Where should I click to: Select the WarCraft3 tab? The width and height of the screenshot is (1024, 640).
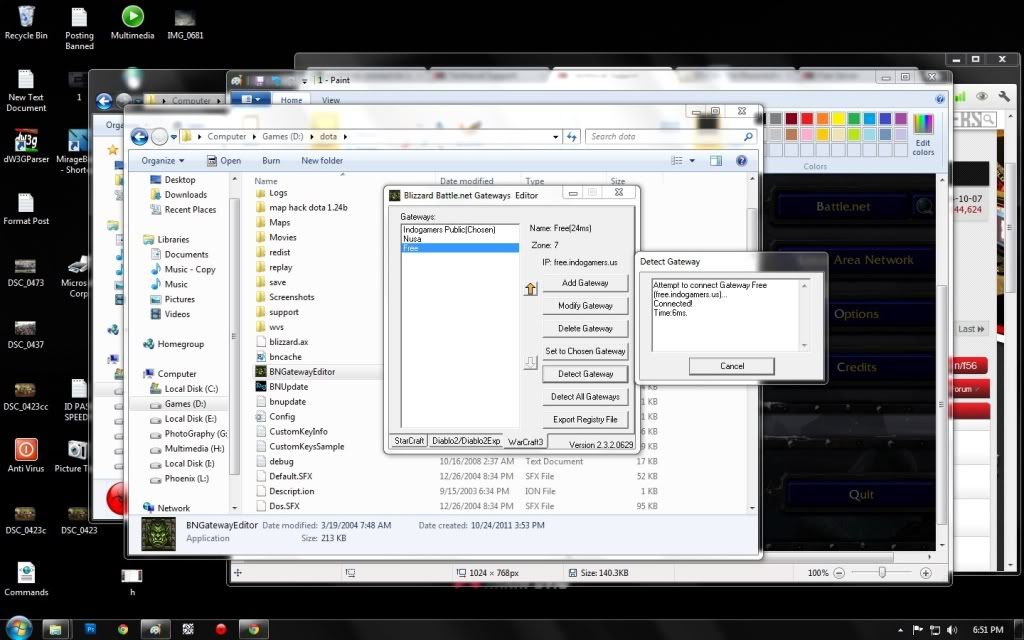coord(526,442)
